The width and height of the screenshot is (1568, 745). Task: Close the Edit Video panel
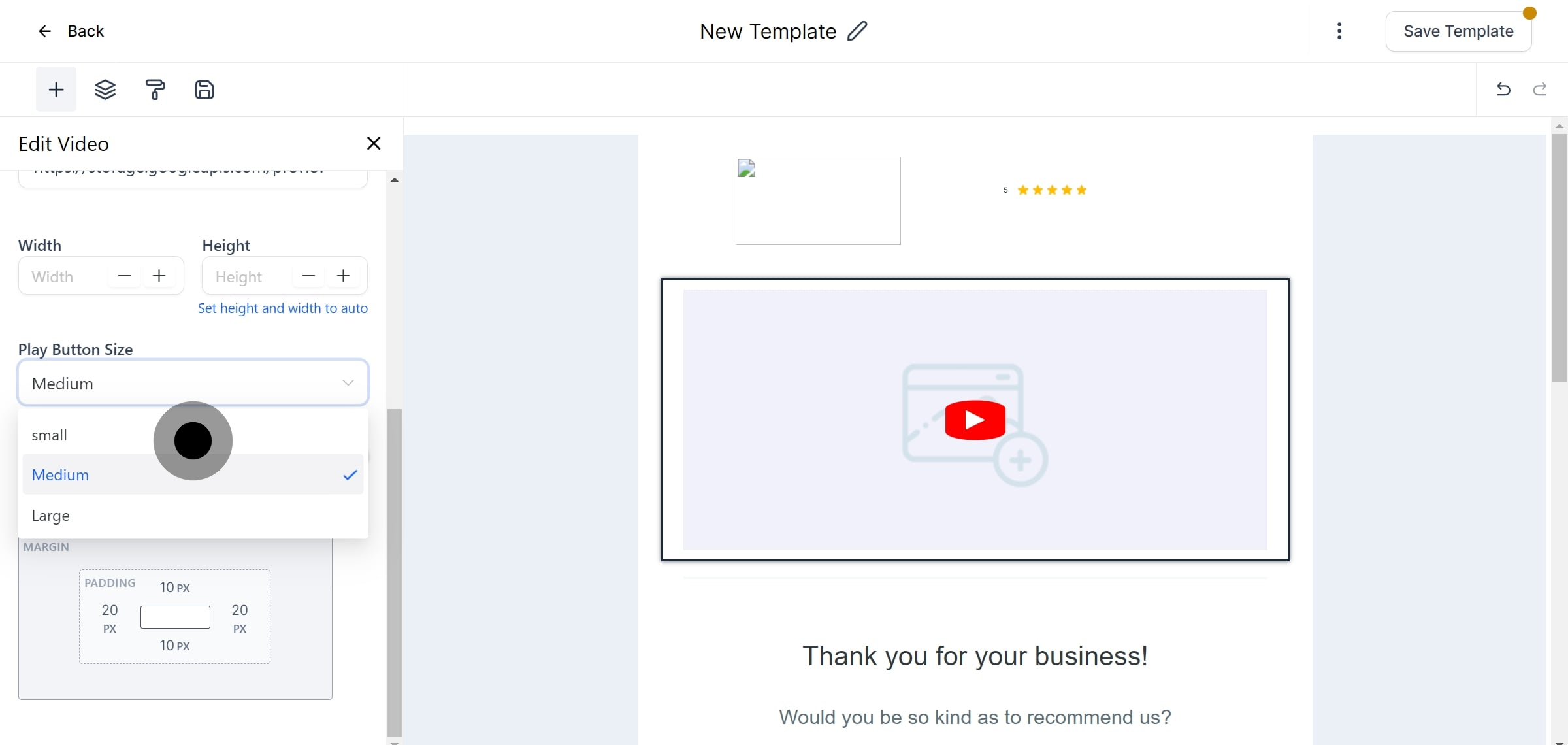(373, 142)
